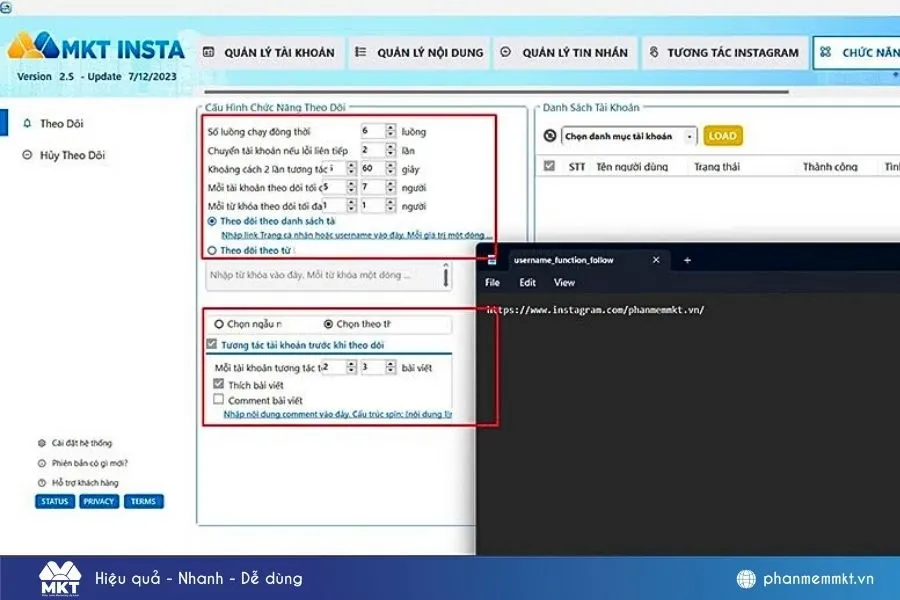
Task: Click the bell icon beside Theo Dõi
Action: (27, 124)
